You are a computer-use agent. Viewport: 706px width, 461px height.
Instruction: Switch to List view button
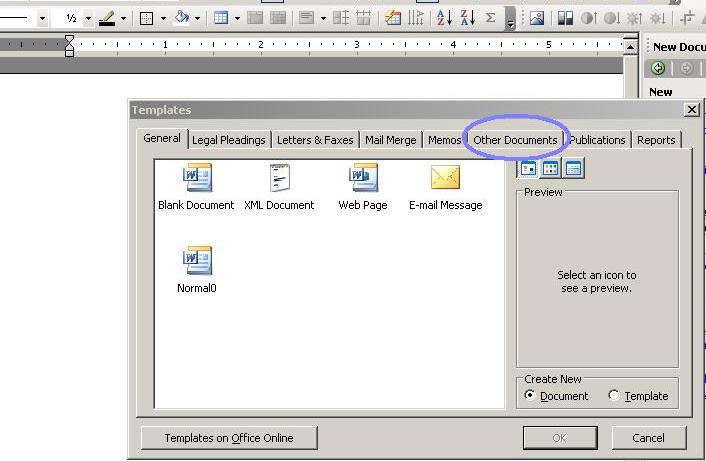pos(551,169)
